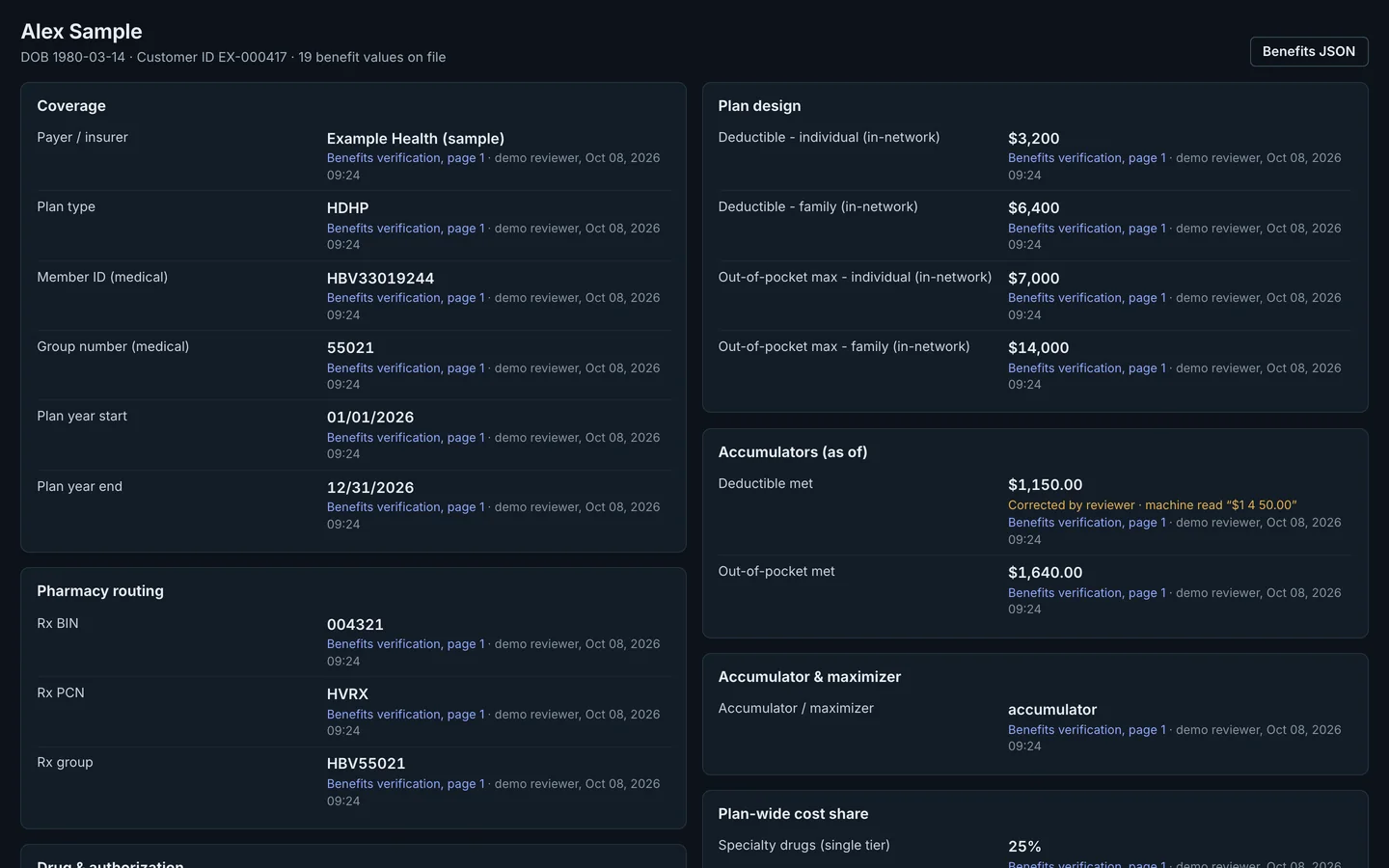Select the Corrected by reviewer note
The height and width of the screenshot is (868, 1389).
click(1153, 505)
